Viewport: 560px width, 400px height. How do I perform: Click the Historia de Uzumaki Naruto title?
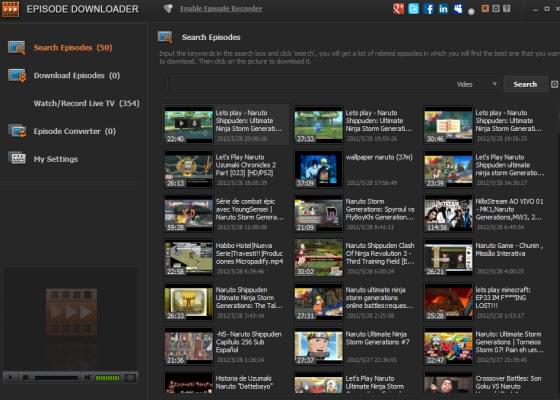(x=244, y=382)
